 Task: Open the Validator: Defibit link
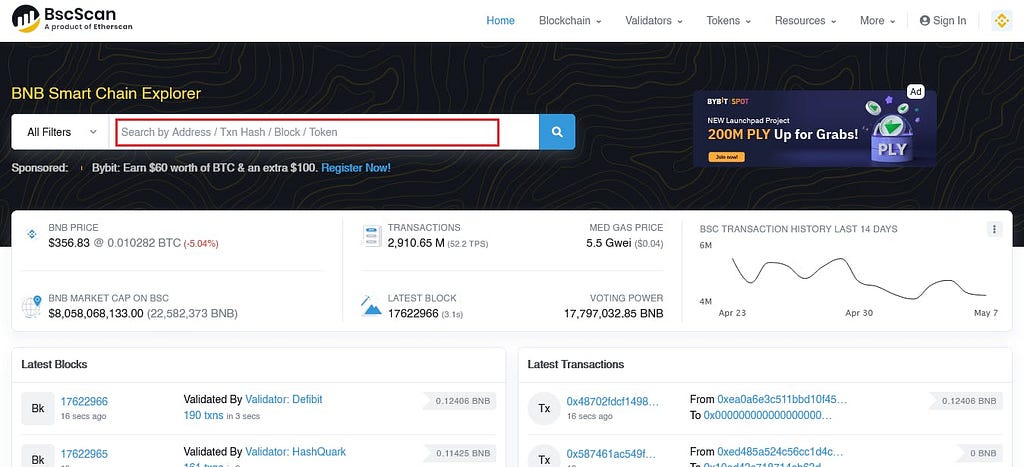[x=283, y=399]
